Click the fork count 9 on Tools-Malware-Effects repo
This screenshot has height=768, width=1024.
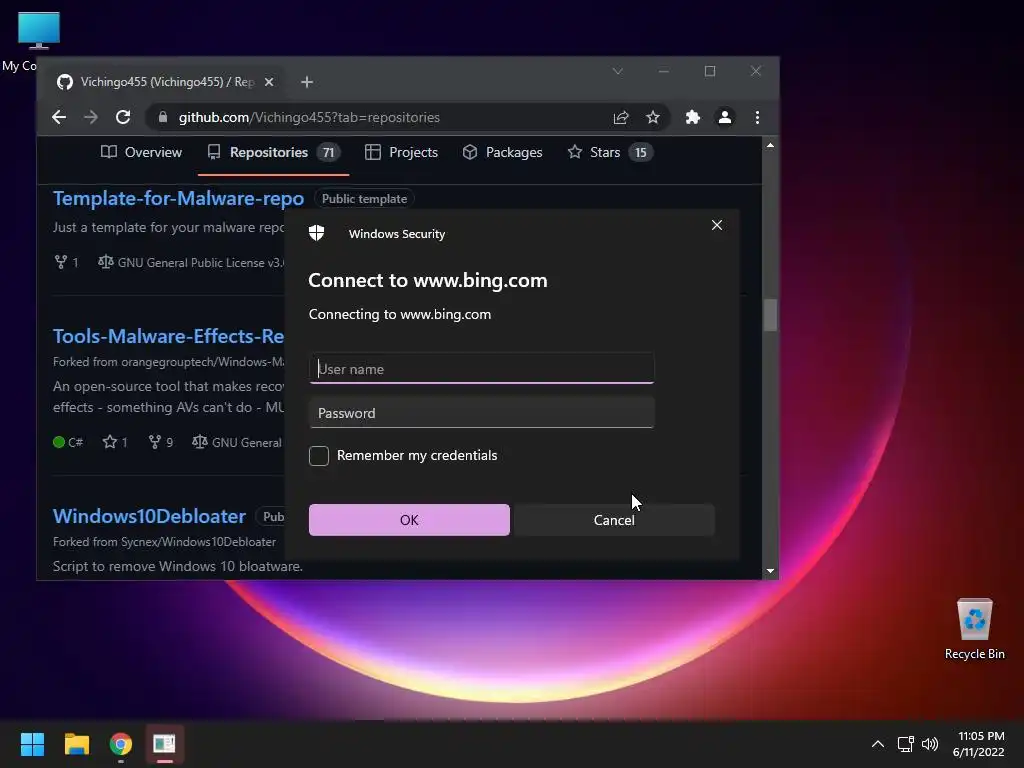(161, 442)
